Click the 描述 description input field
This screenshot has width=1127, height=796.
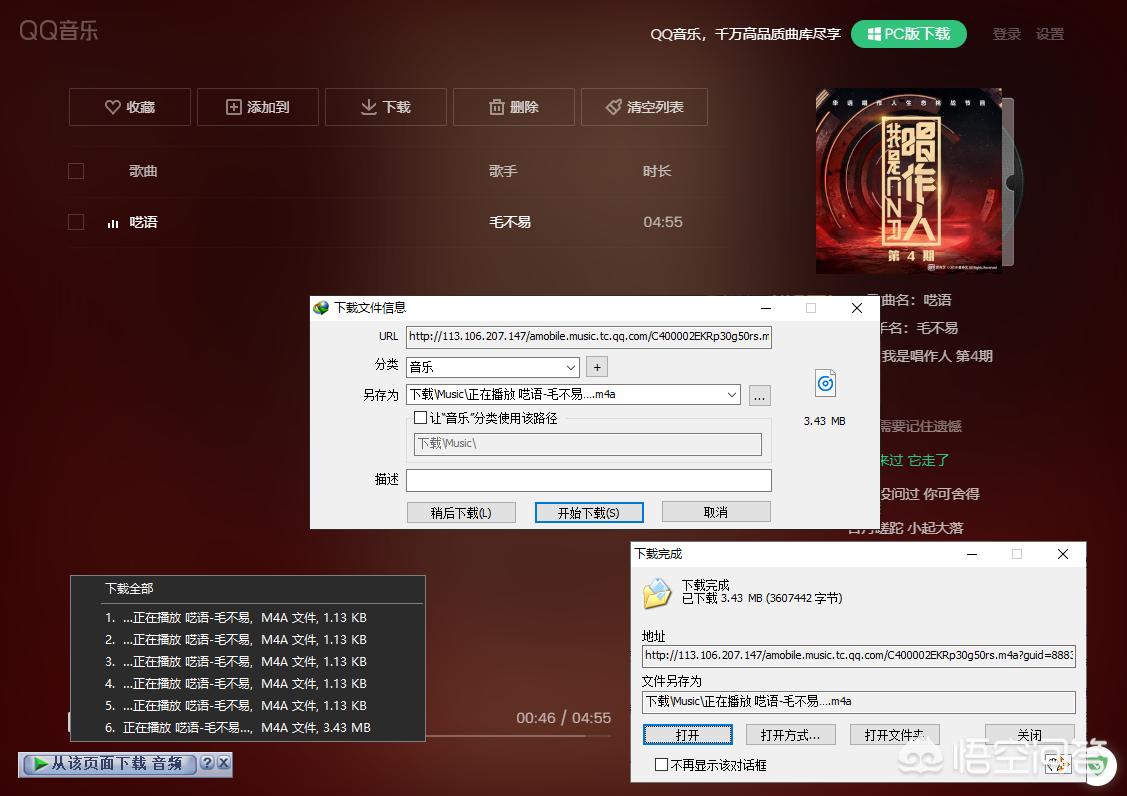pos(589,480)
